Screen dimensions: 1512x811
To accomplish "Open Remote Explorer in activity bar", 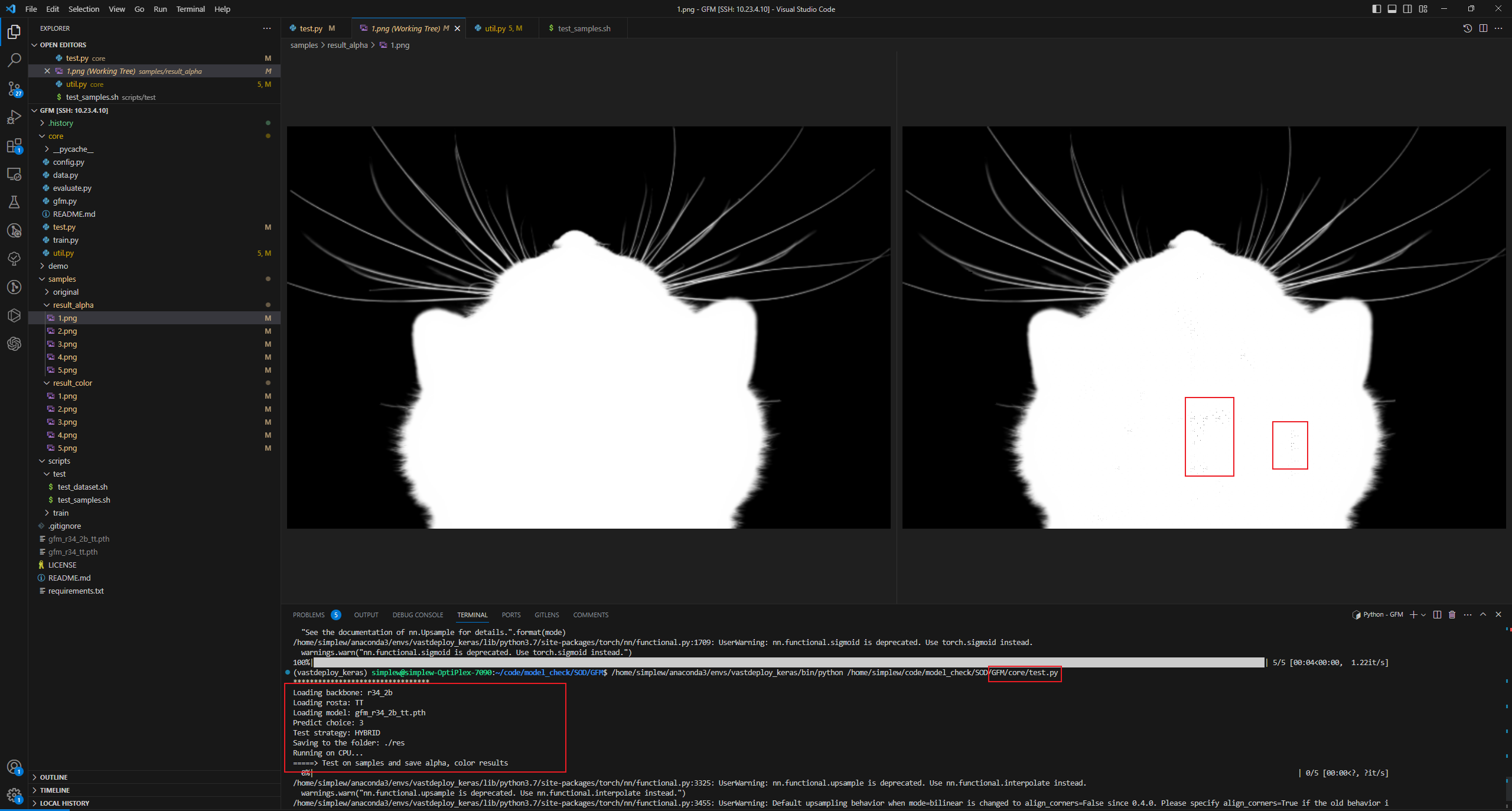I will pos(14,174).
